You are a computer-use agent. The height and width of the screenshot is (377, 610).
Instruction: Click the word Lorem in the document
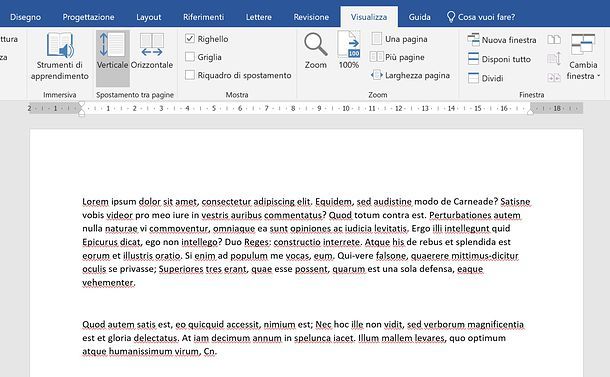click(x=95, y=202)
